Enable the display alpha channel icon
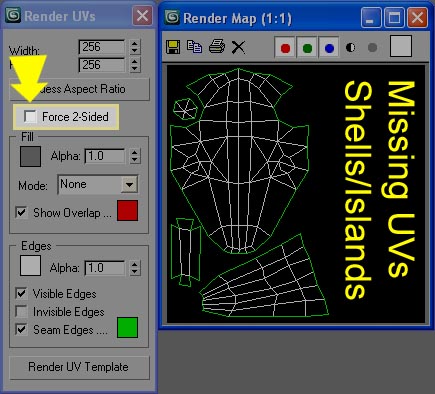Image resolution: width=435 pixels, height=394 pixels. click(x=350, y=48)
